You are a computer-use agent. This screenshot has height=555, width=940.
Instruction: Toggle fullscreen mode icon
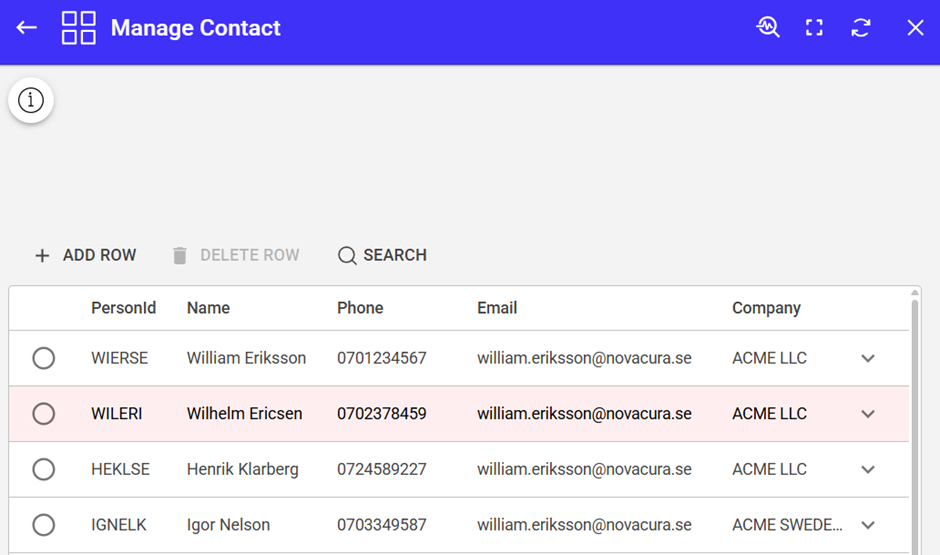pyautogui.click(x=814, y=28)
